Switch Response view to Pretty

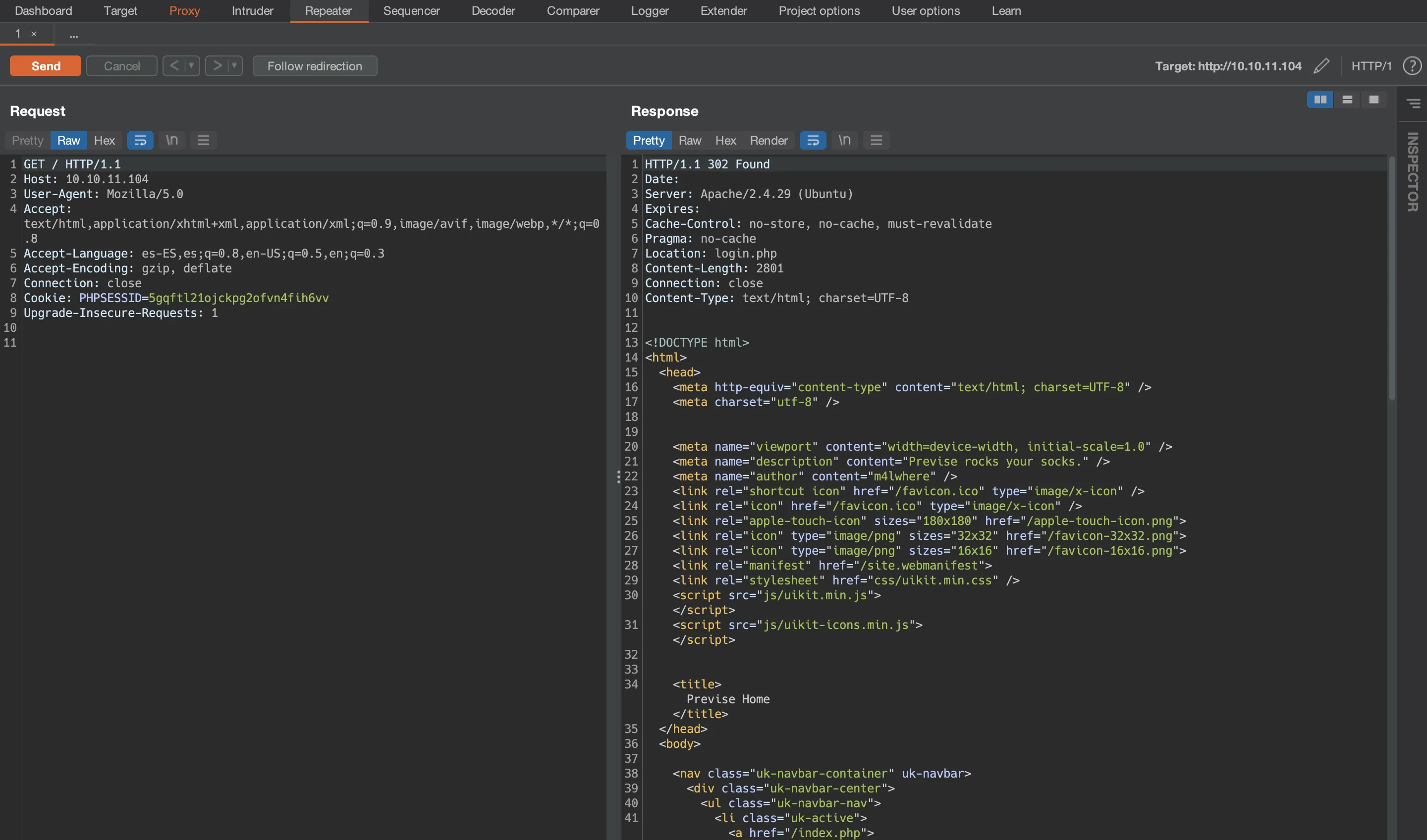[x=649, y=140]
